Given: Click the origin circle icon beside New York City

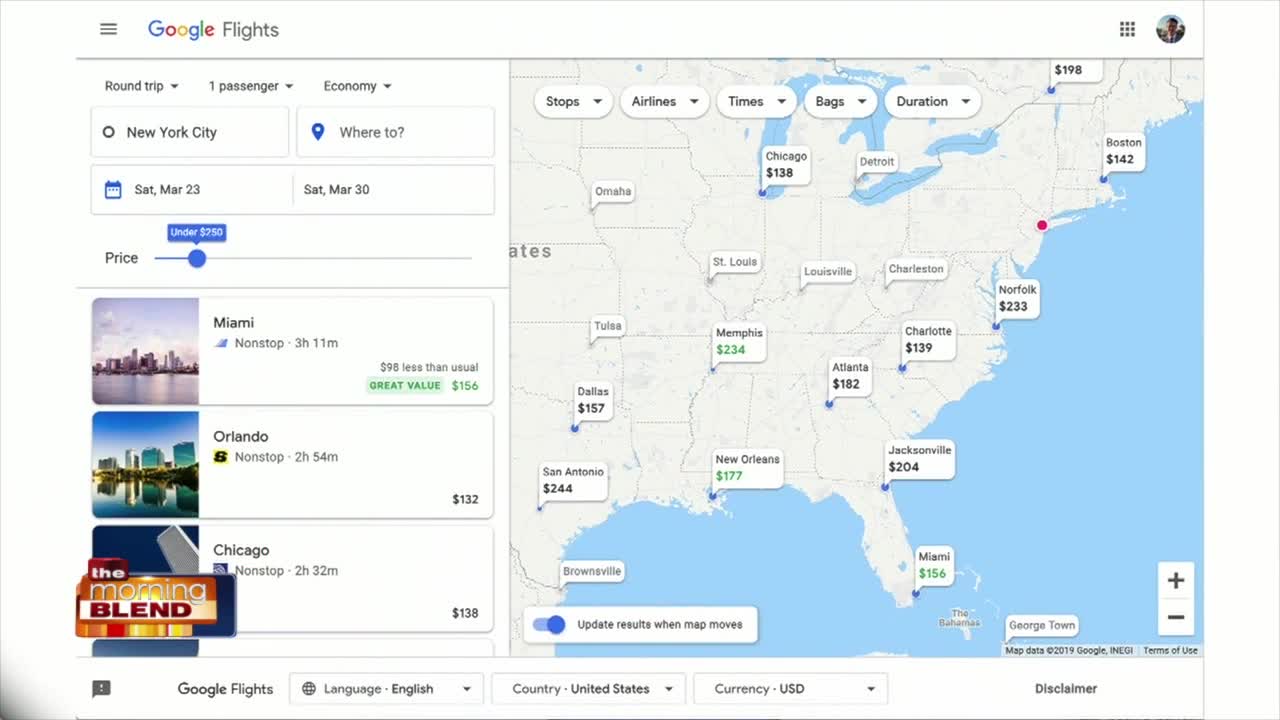Looking at the screenshot, I should 109,132.
